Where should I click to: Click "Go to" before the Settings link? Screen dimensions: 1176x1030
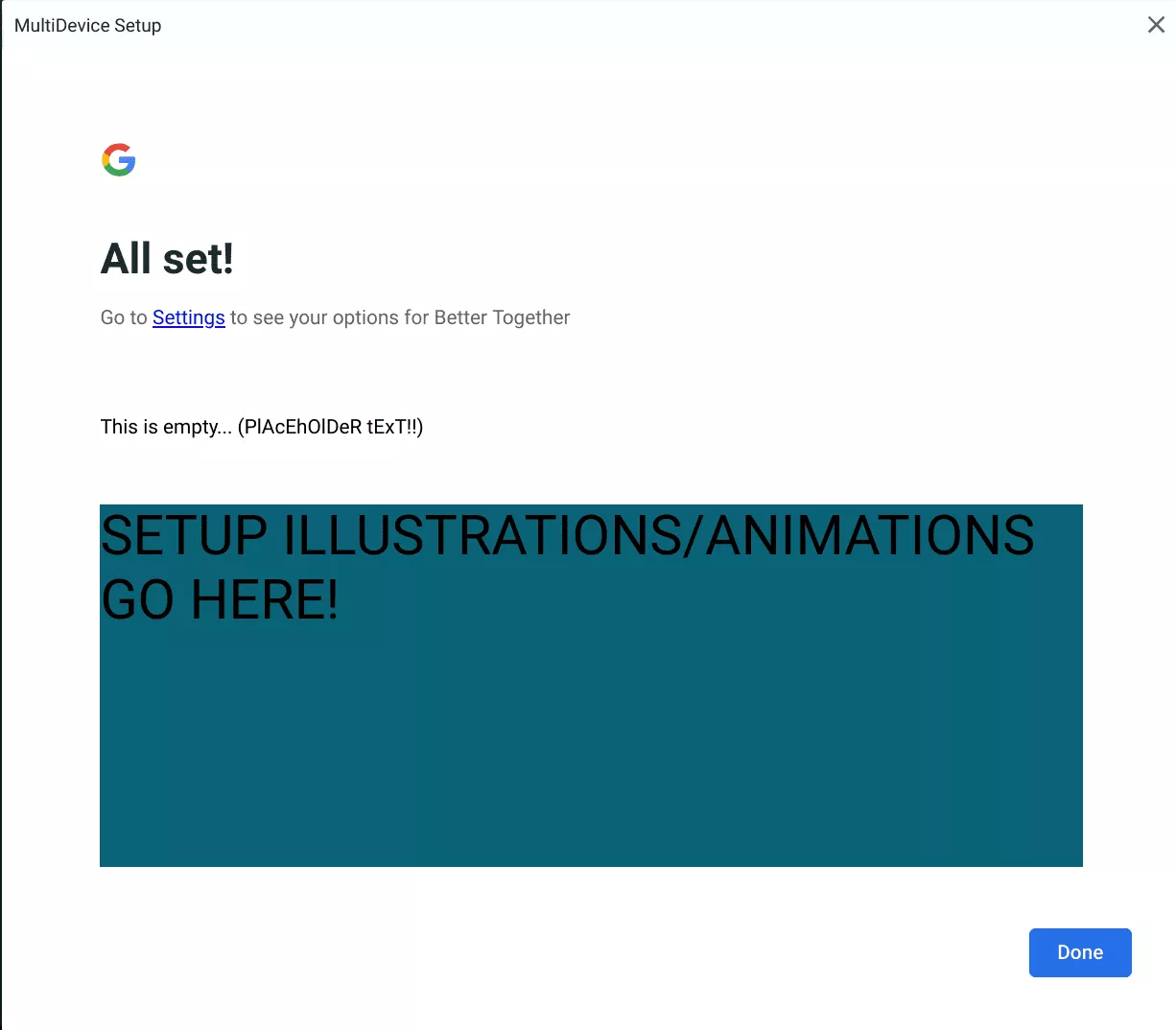pos(124,317)
